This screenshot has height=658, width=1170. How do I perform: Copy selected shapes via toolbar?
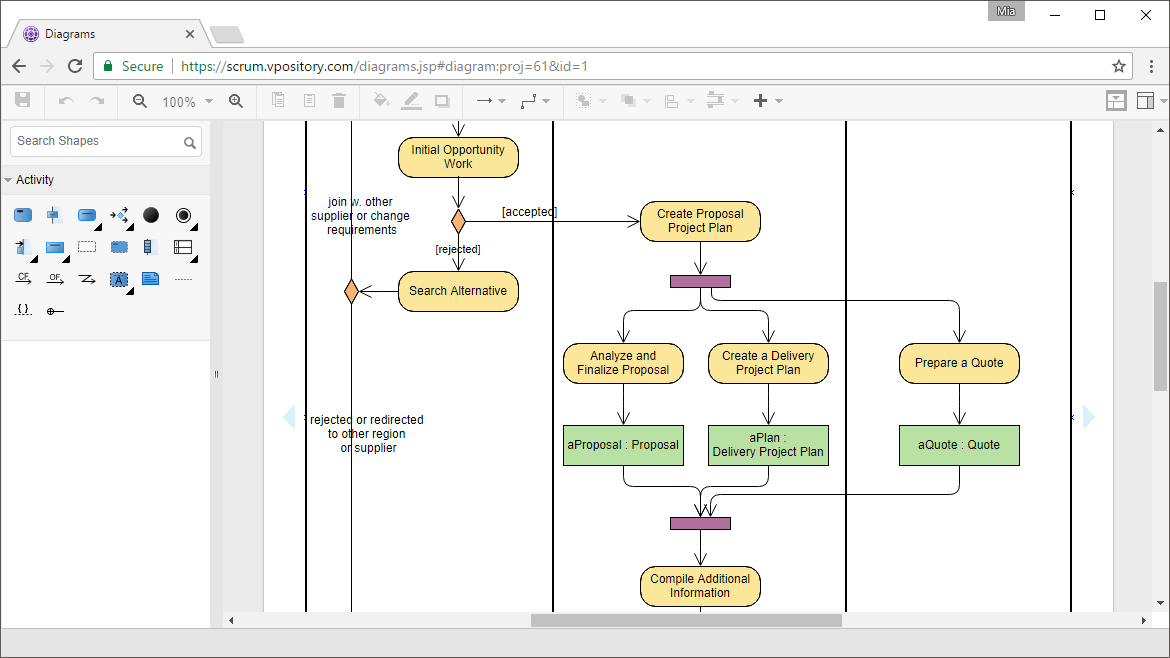(x=278, y=100)
